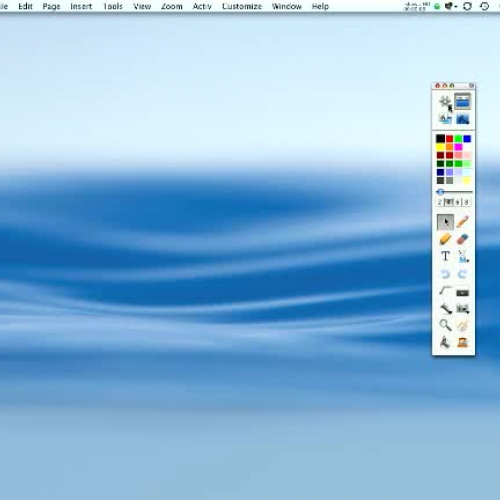Select the magnifier Zoom tool
The image size is (500, 500).
(445, 325)
